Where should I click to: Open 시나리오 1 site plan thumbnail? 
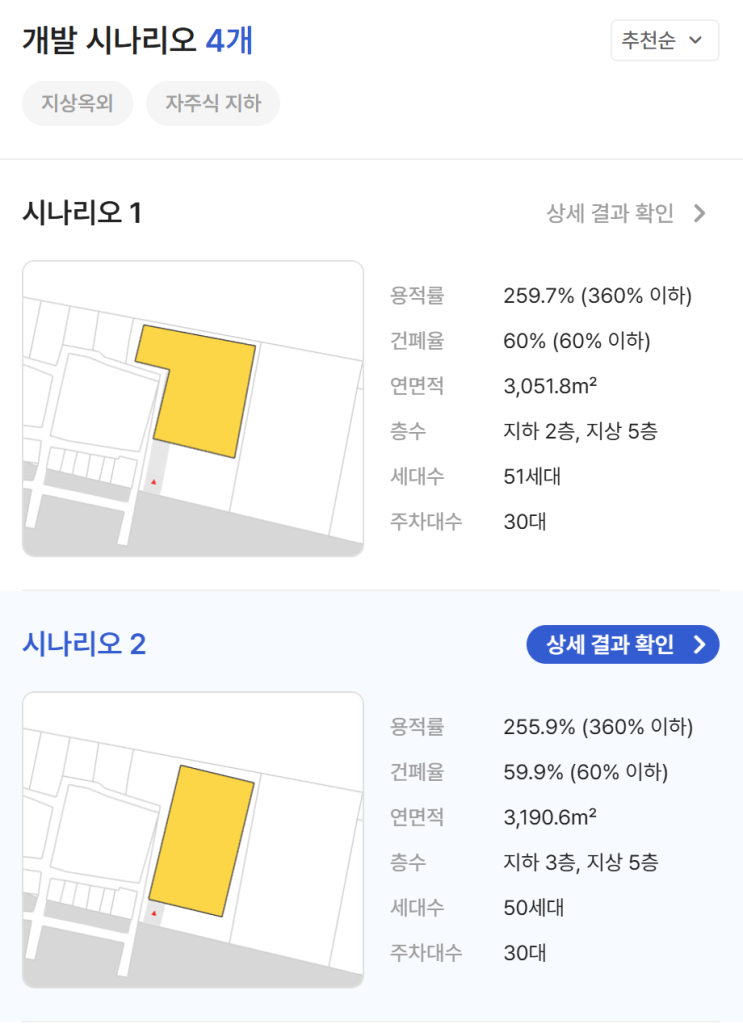click(193, 409)
